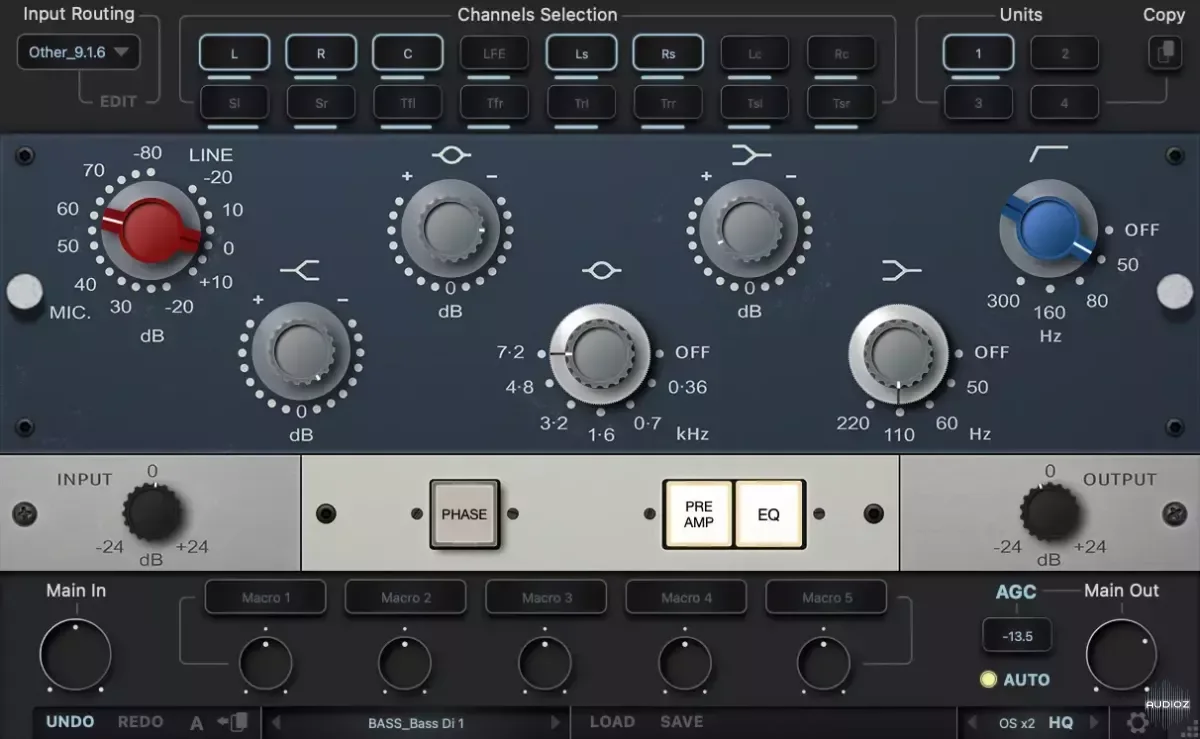Select the Tfl channel button
Image resolution: width=1200 pixels, height=739 pixels.
408,102
